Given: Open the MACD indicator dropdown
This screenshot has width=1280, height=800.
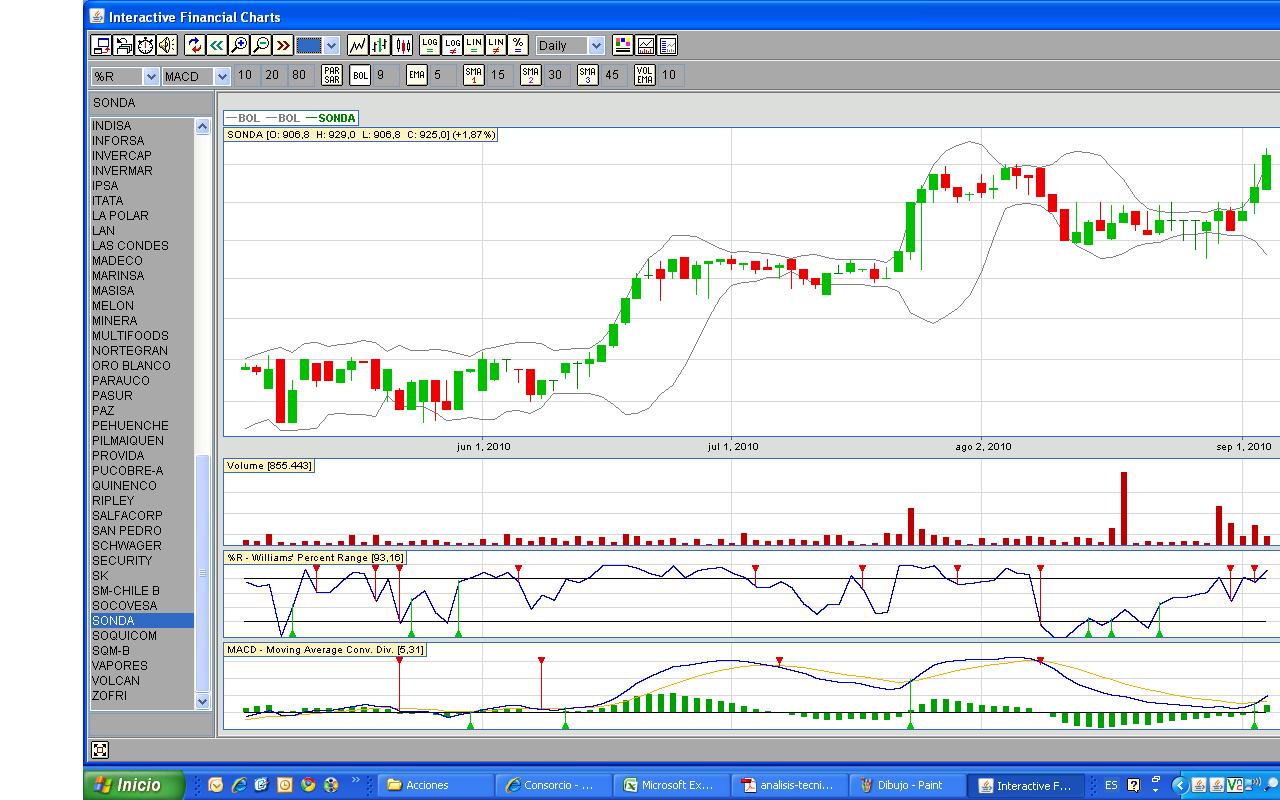Looking at the screenshot, I should point(222,76).
